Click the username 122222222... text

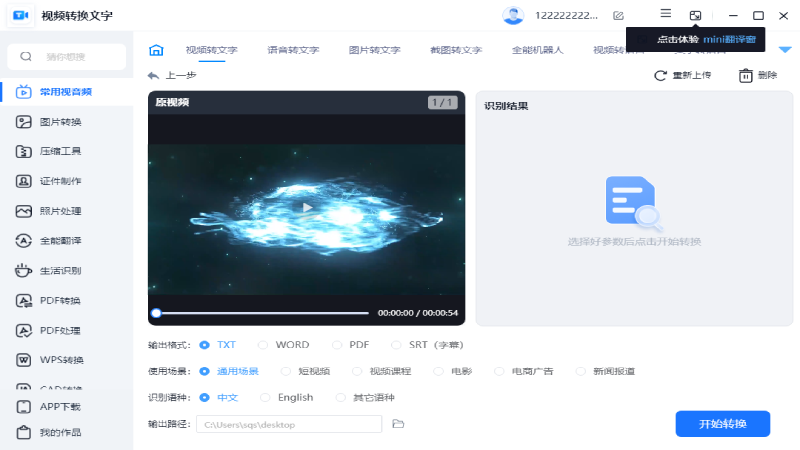pos(566,16)
